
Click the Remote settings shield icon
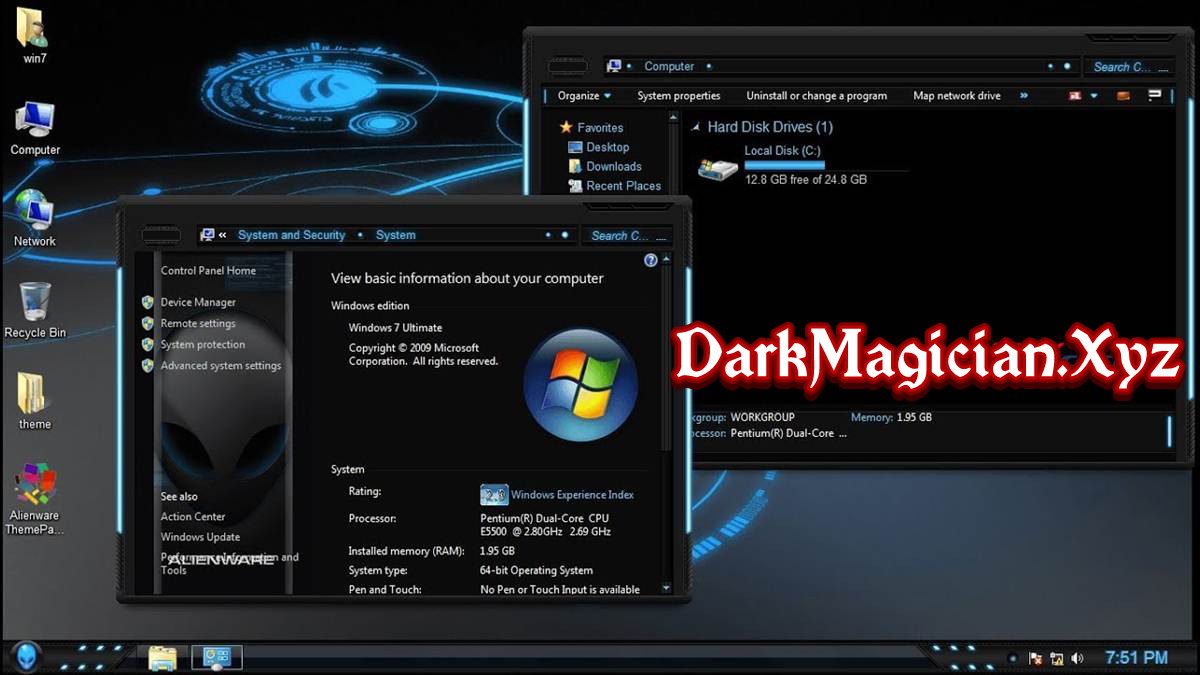(148, 323)
